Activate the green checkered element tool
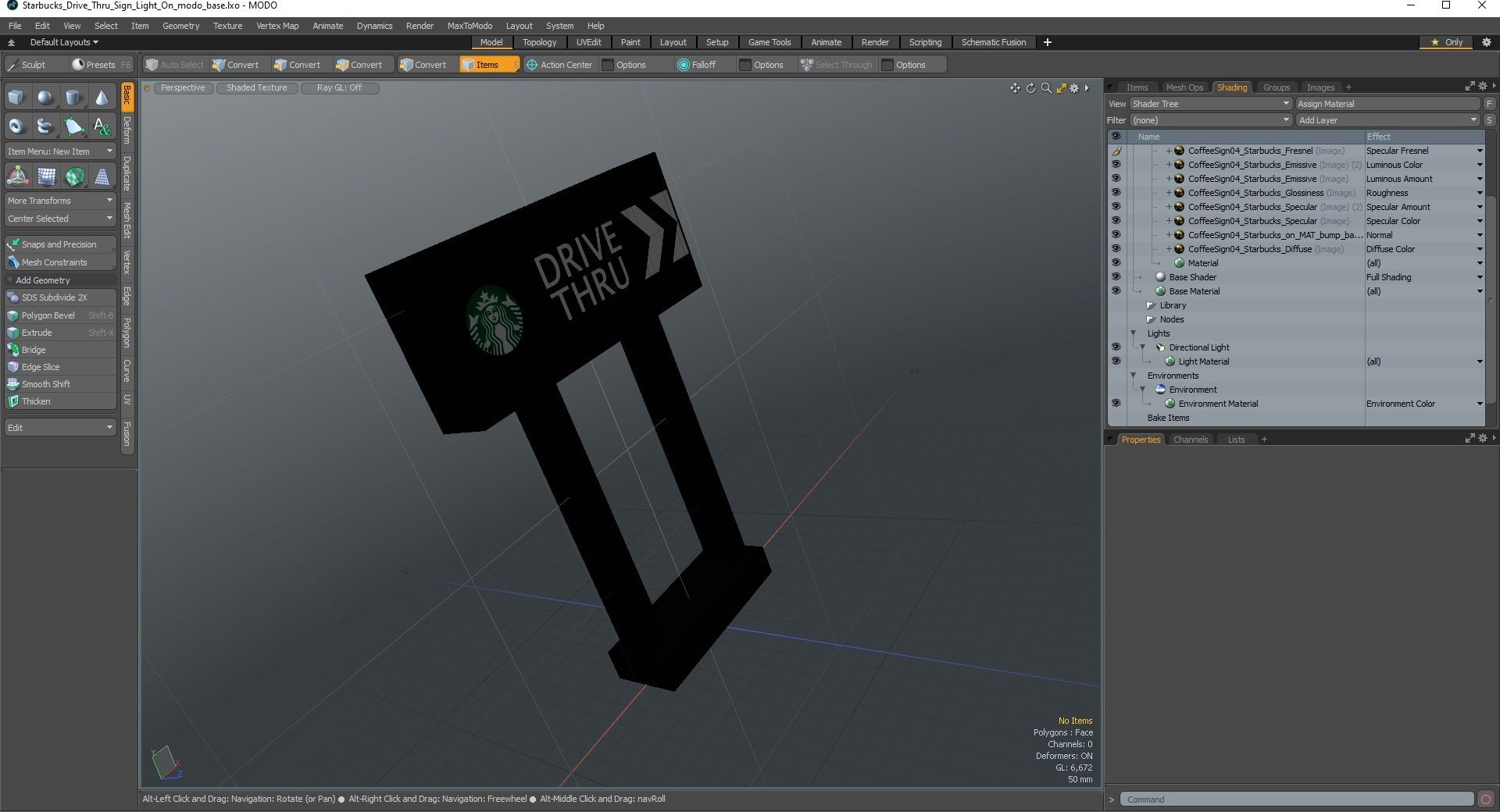 tap(74, 176)
